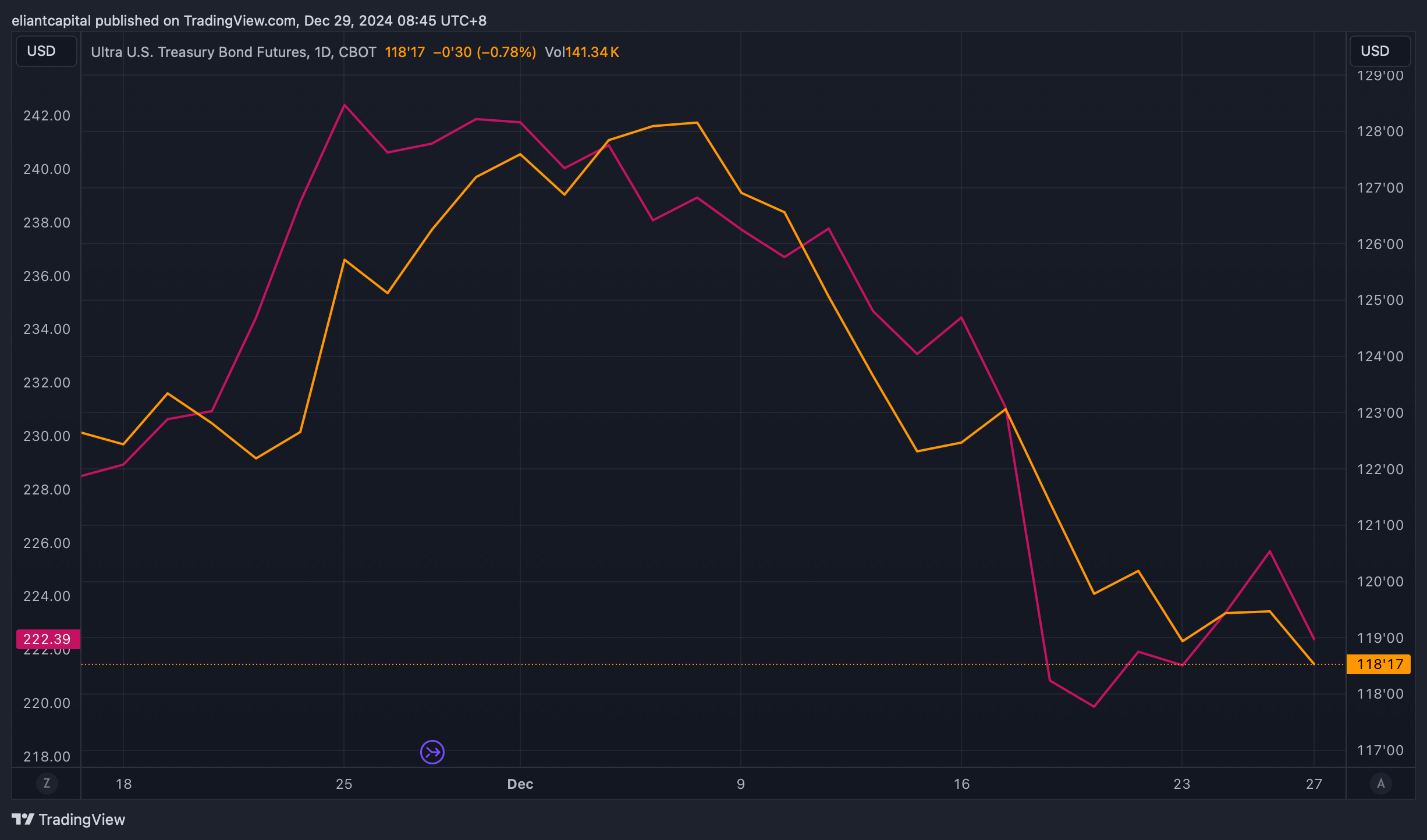Click the pink 222.39 price label

tap(47, 639)
